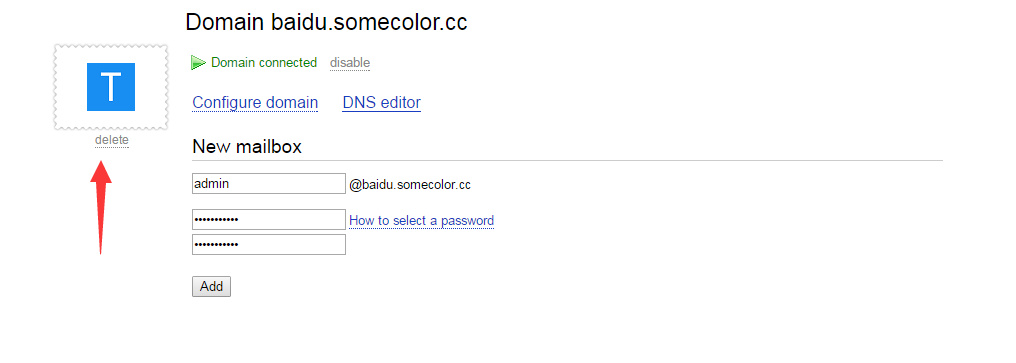Click the horizontal divider under New mailbox
Viewport: 1016px width, 363px height.
click(x=568, y=160)
